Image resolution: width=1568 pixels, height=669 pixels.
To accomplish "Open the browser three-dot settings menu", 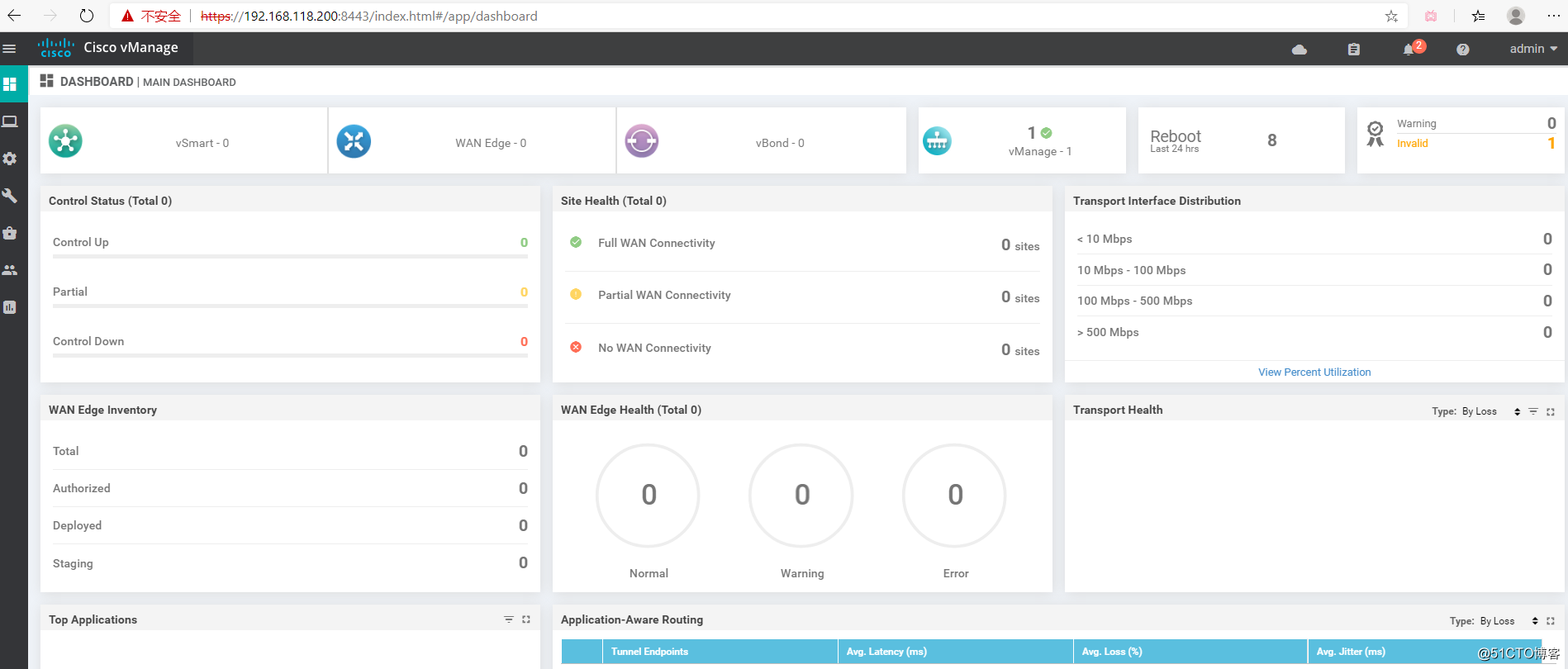I will coord(1553,16).
